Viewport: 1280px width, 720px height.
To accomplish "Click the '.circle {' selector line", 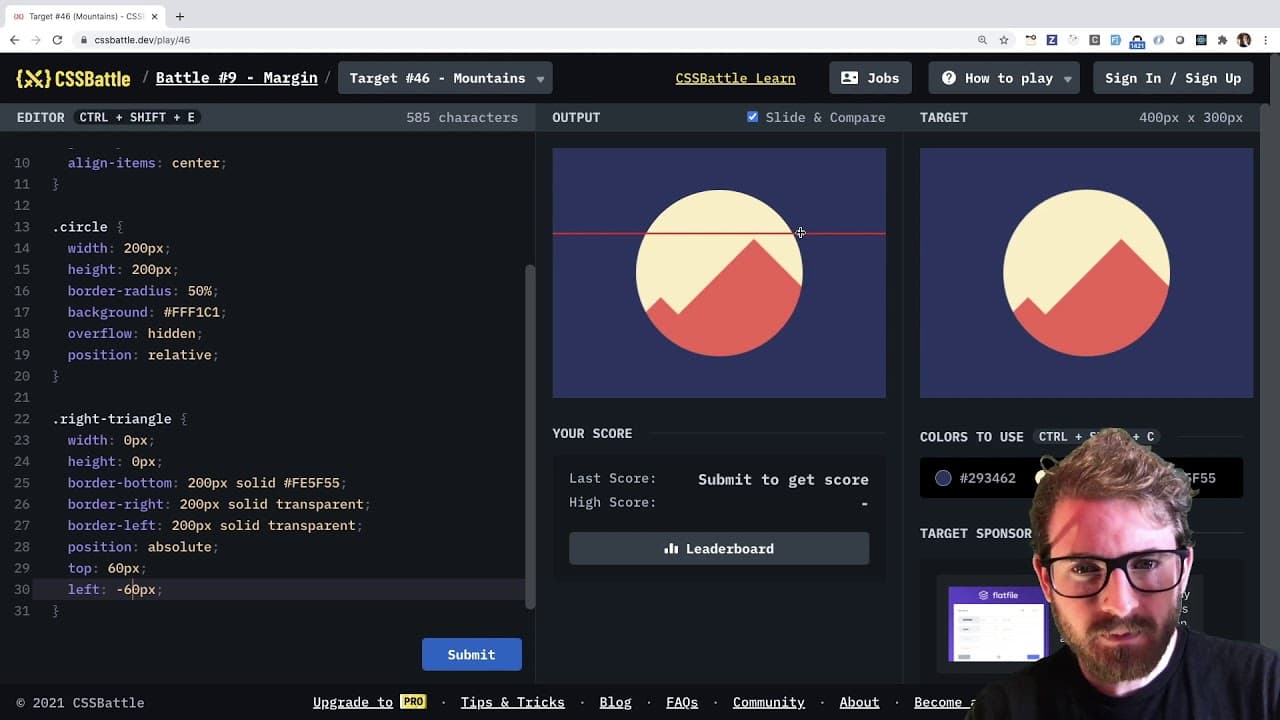I will [x=87, y=227].
